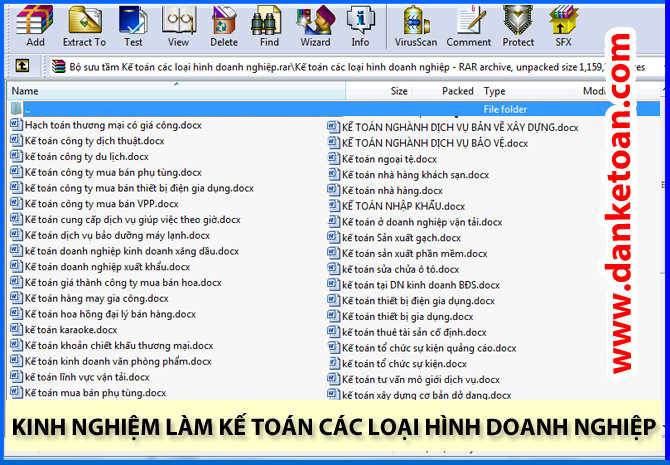Viewport: 670px width, 465px height.
Task: Sort by Packed column header
Action: point(457,91)
